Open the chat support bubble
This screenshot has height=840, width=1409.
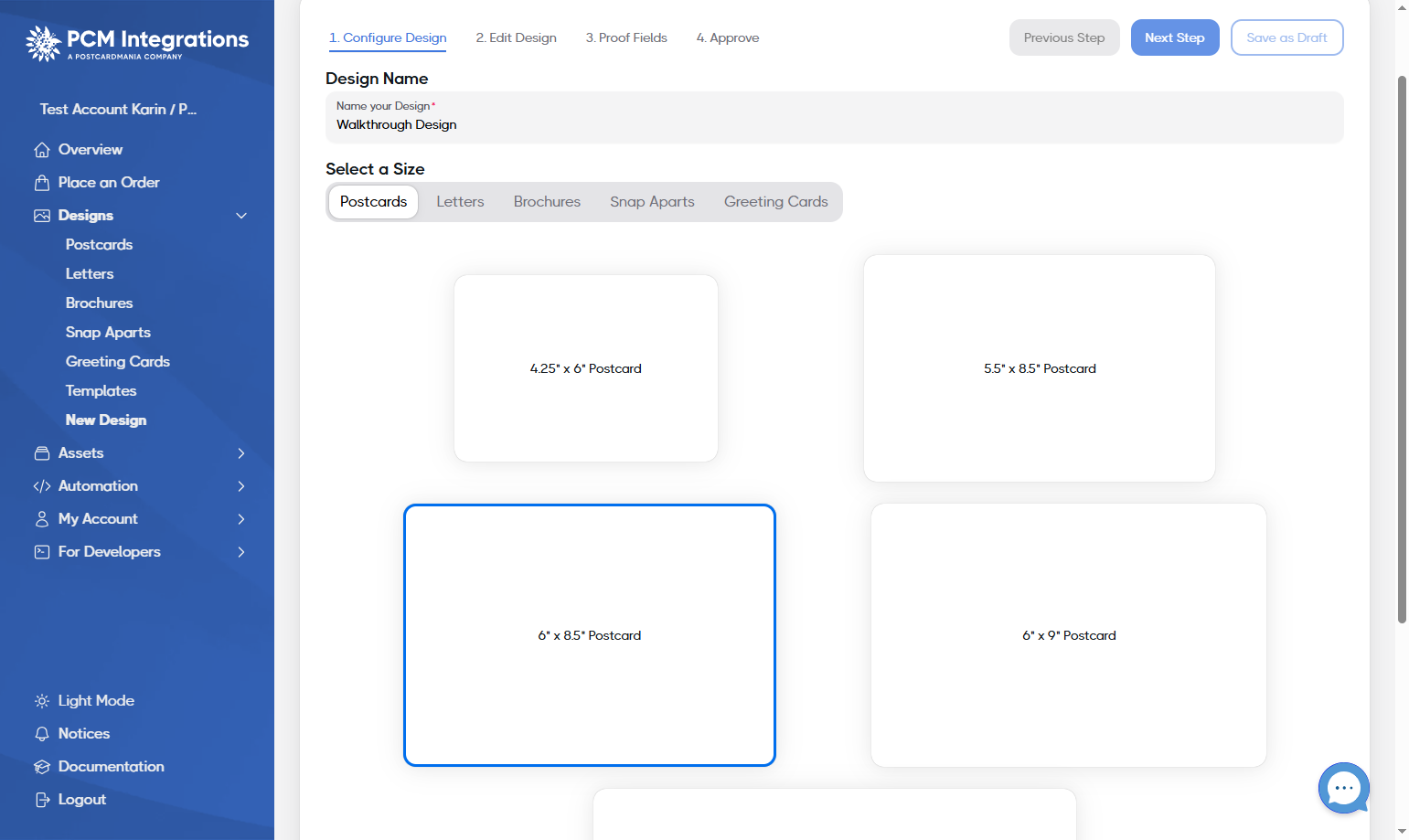(1343, 788)
